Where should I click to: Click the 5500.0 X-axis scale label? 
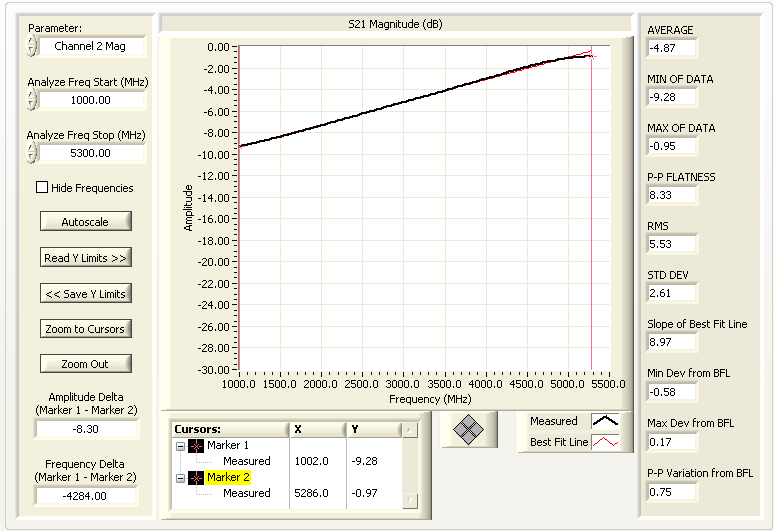point(609,384)
